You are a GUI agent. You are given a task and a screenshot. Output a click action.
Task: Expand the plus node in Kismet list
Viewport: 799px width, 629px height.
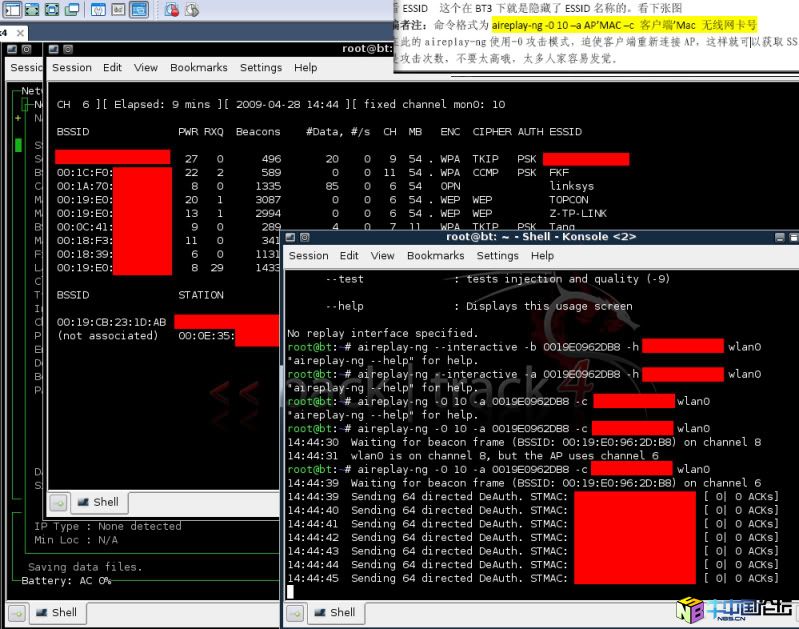coord(18,118)
